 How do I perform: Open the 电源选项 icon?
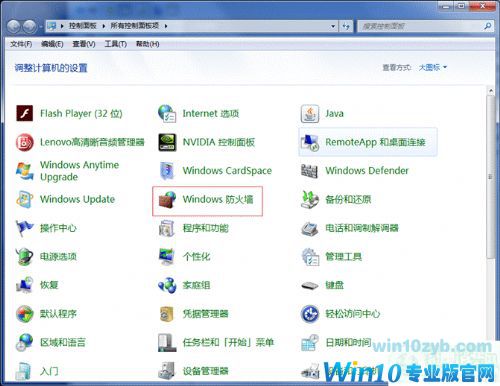pos(25,257)
